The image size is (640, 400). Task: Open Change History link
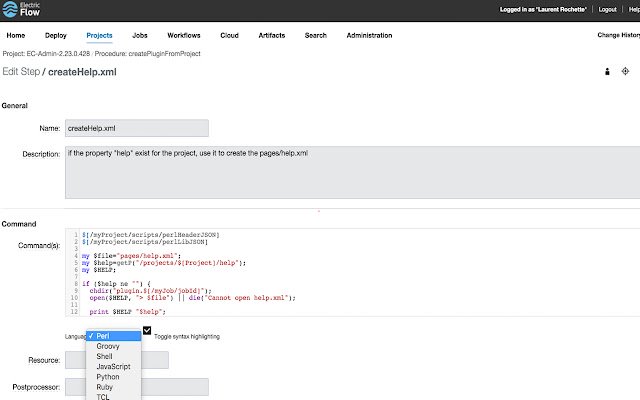point(618,35)
